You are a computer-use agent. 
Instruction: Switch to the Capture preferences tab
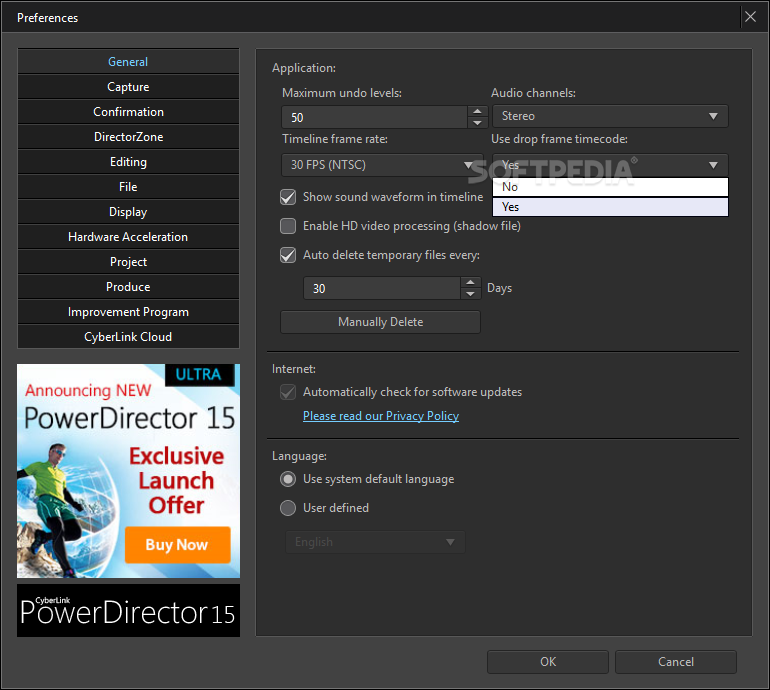click(x=128, y=87)
